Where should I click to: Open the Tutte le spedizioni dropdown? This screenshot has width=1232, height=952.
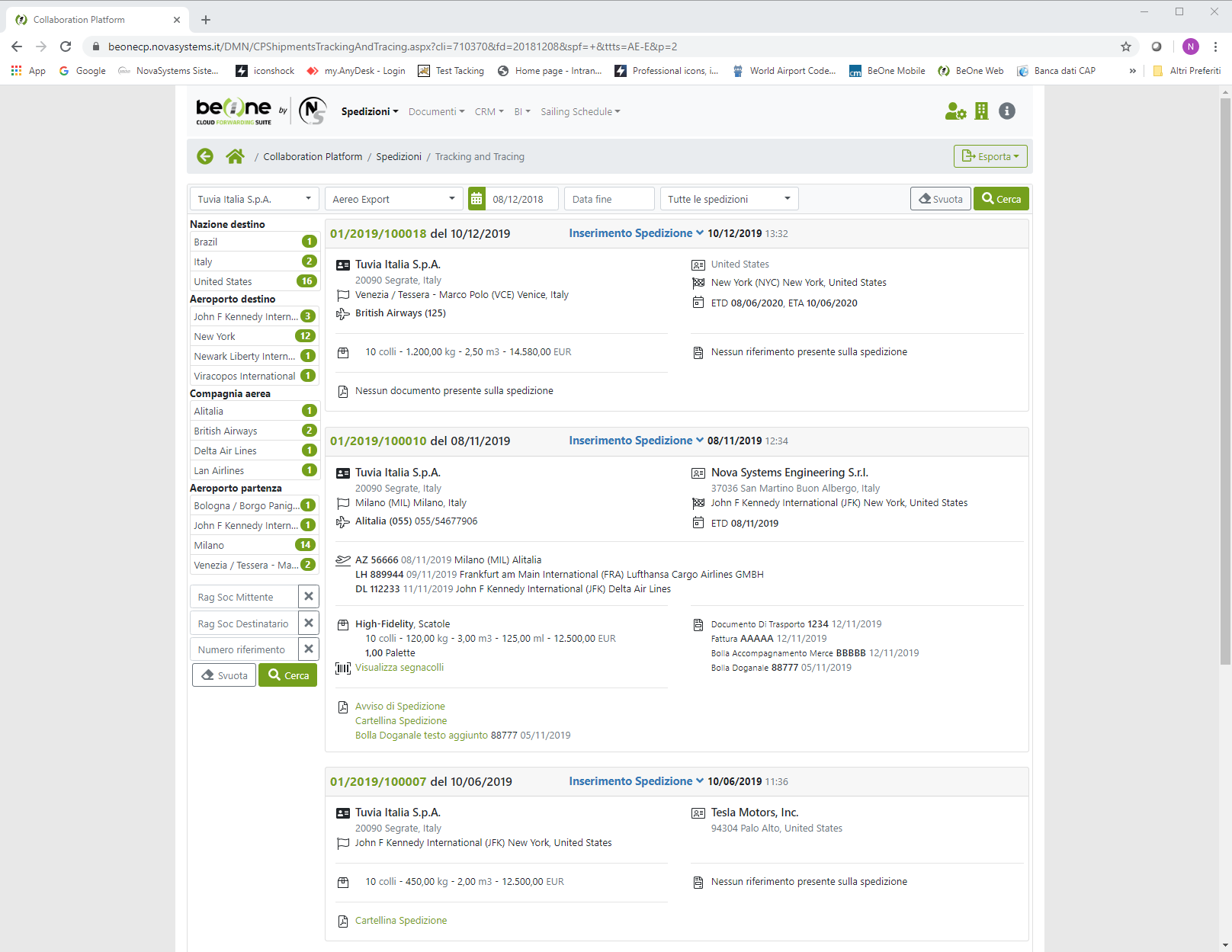coord(730,199)
